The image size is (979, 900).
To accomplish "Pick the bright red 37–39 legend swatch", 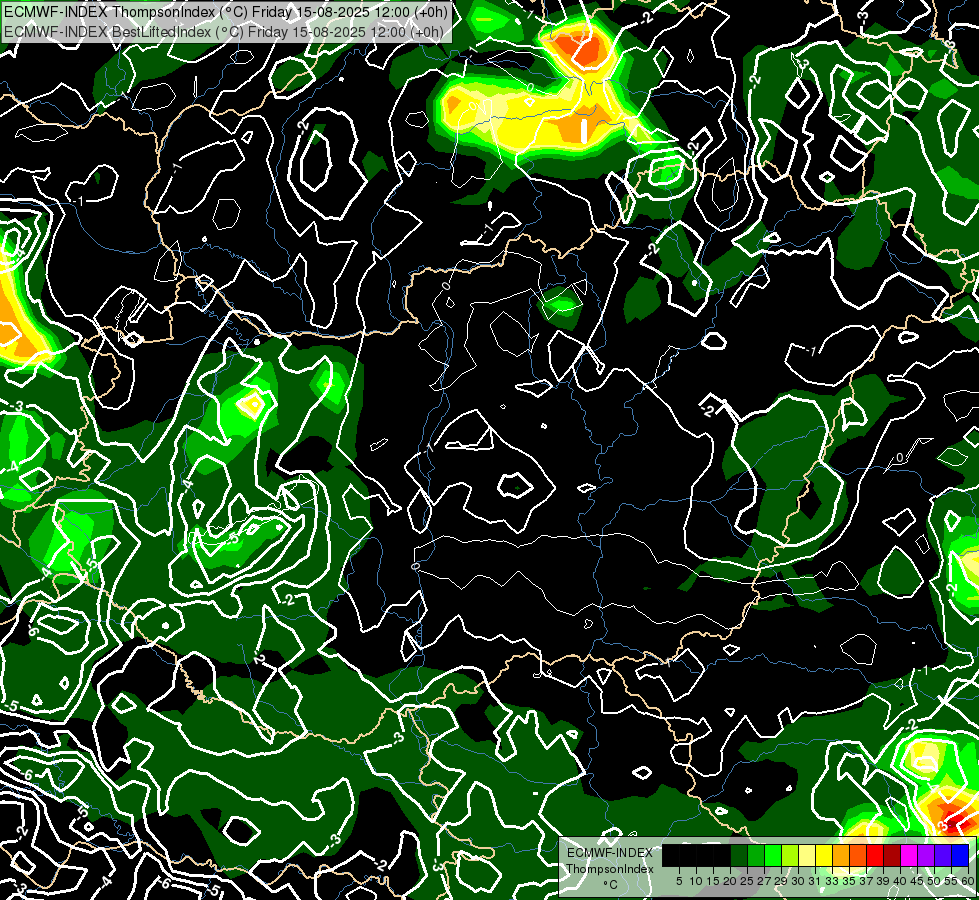I will 875,856.
